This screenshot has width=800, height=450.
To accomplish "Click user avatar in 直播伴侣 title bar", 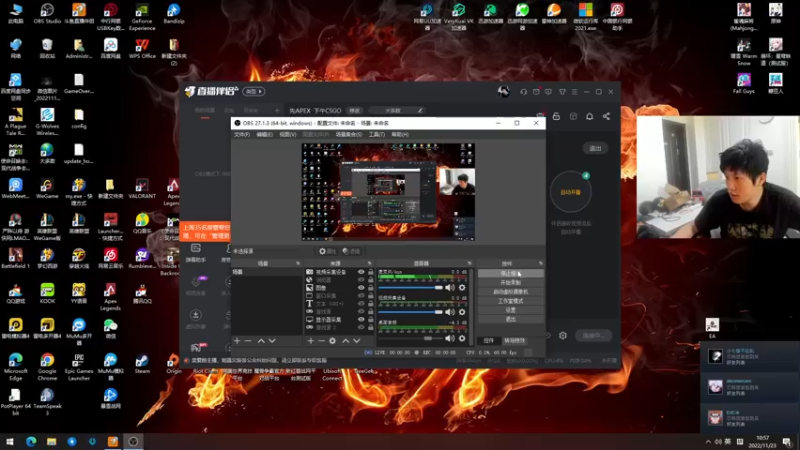I will pyautogui.click(x=504, y=91).
